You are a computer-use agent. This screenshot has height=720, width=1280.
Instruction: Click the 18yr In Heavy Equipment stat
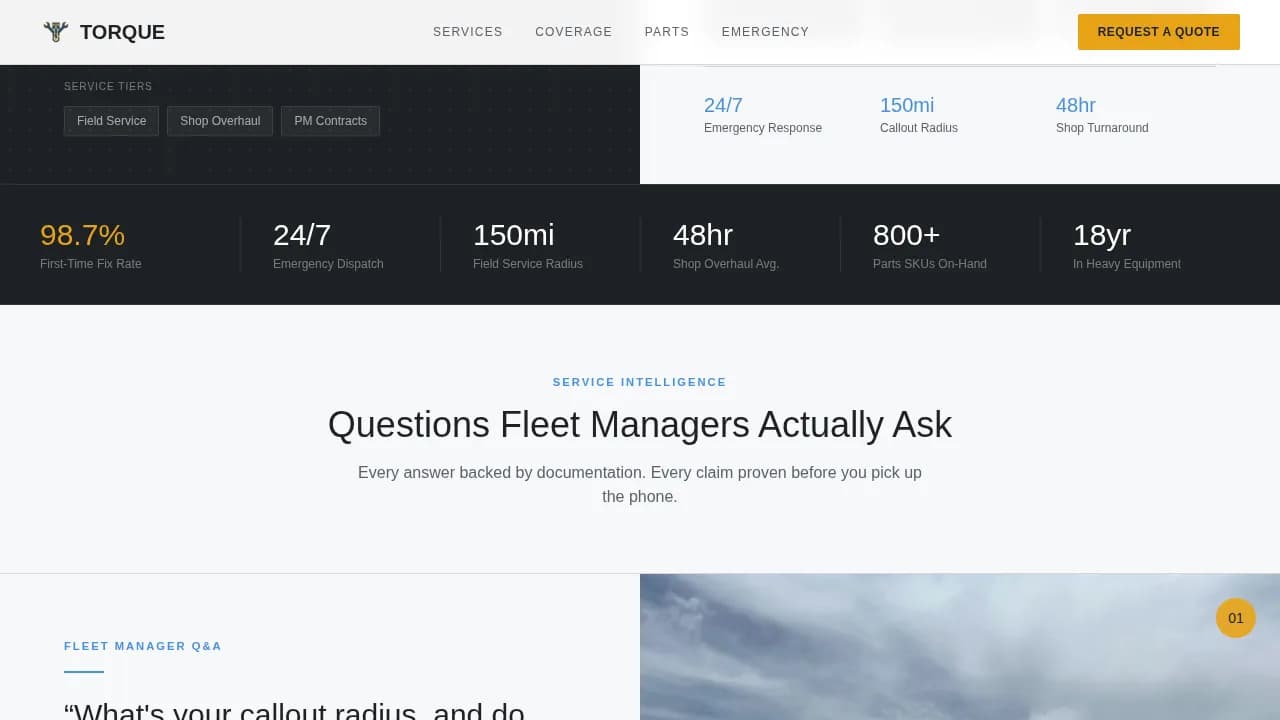click(x=1126, y=244)
